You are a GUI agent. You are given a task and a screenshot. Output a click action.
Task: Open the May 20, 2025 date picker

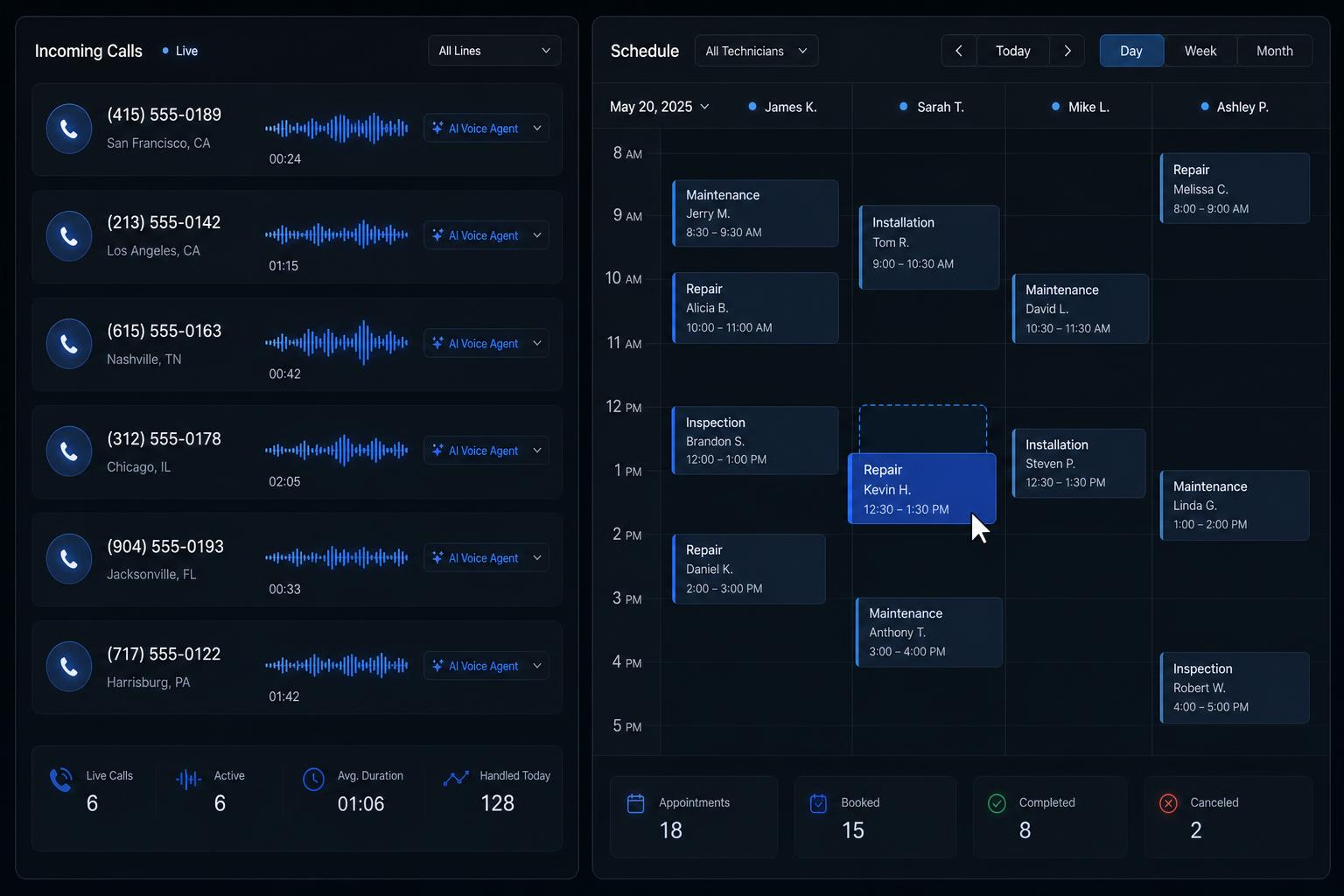coord(660,107)
